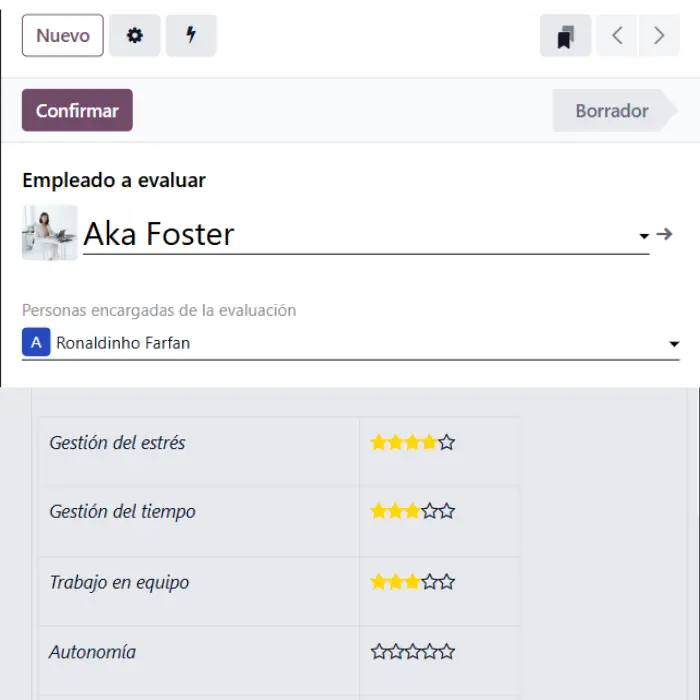Click the gear settings icon
The width and height of the screenshot is (700, 700).
135,36
